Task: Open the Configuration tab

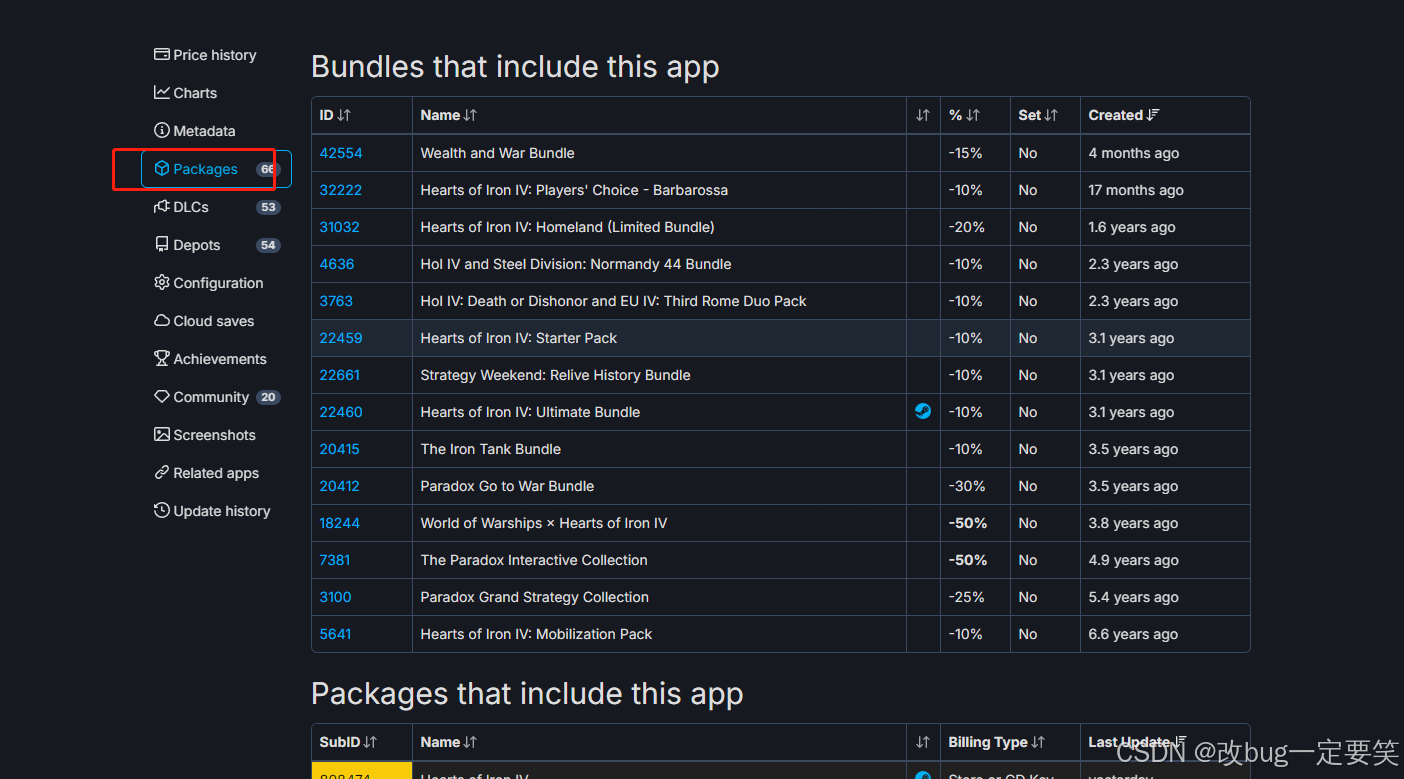Action: (x=218, y=283)
